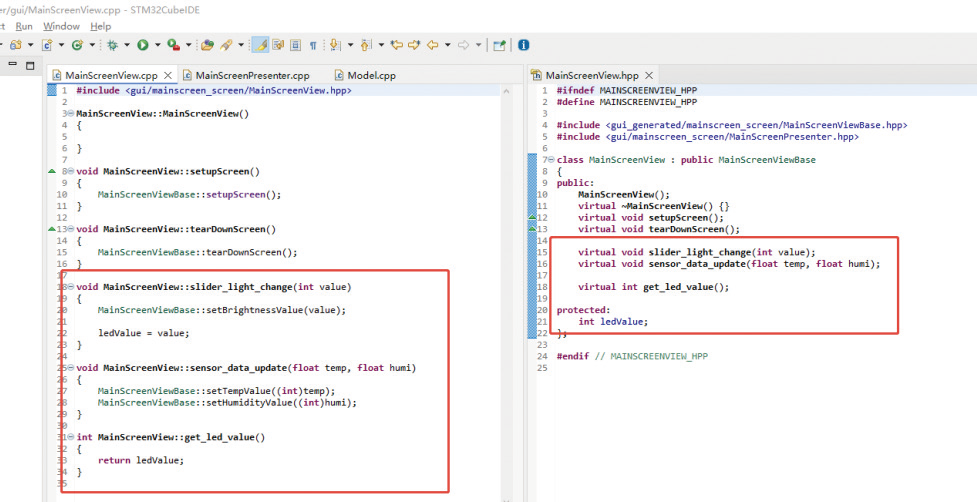Click the new C source file icon

coord(47,45)
